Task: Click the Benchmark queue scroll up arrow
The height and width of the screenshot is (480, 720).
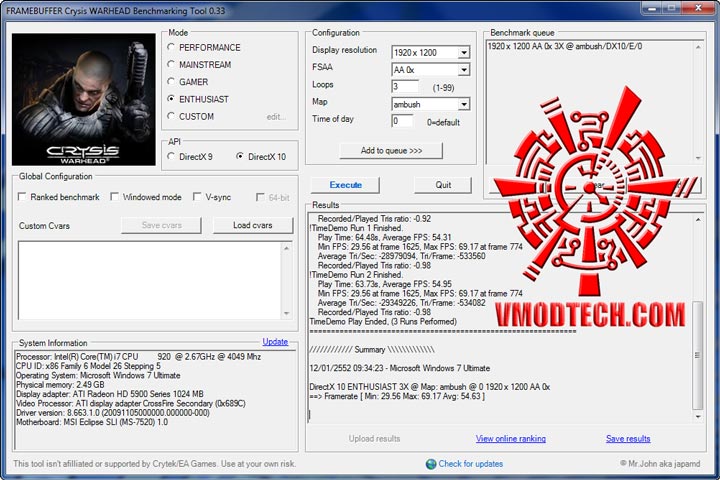Action: pos(698,47)
